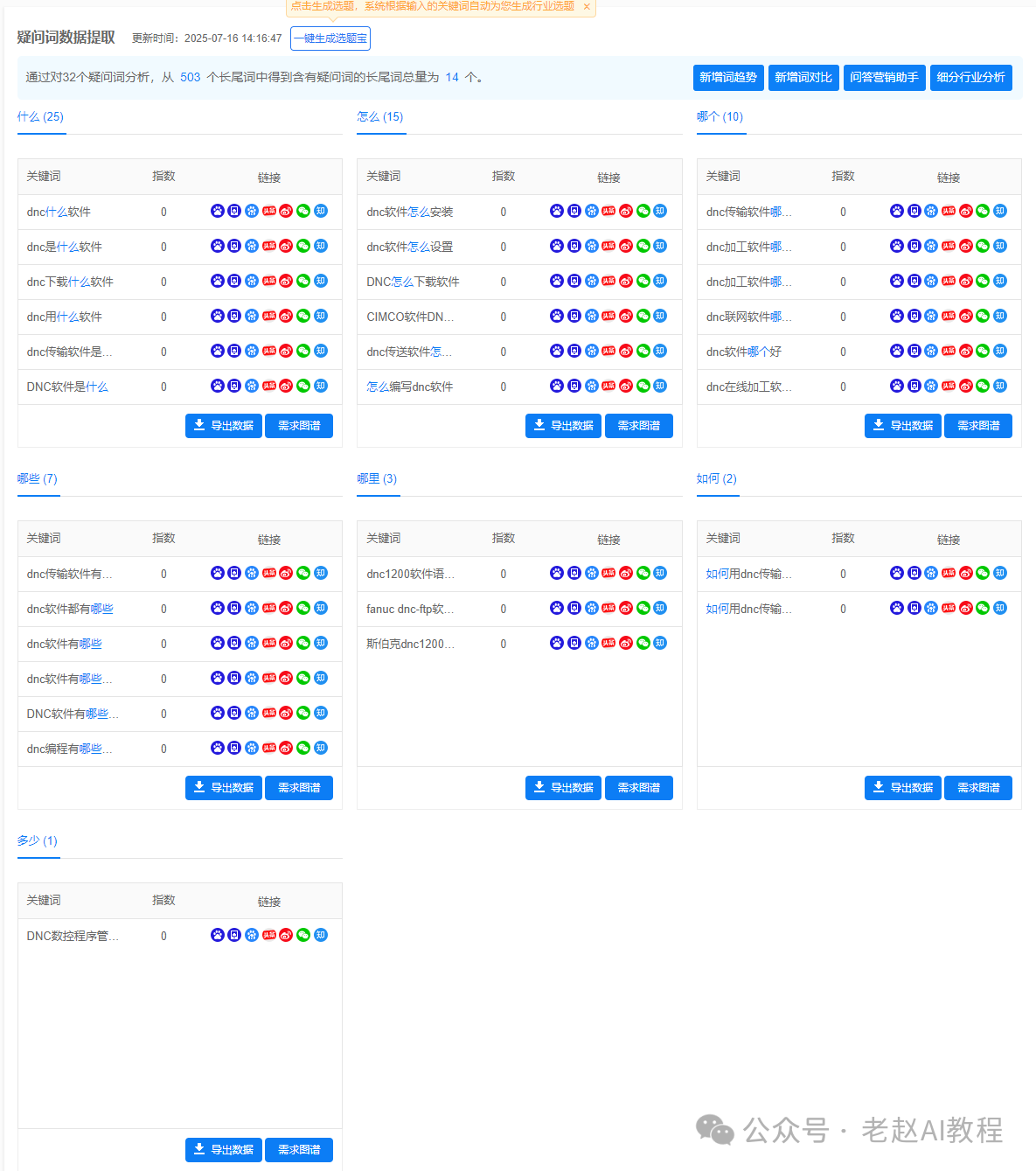Click WeChat icon in CIMCO软件DN… row
This screenshot has height=1171, width=1036.
click(643, 316)
